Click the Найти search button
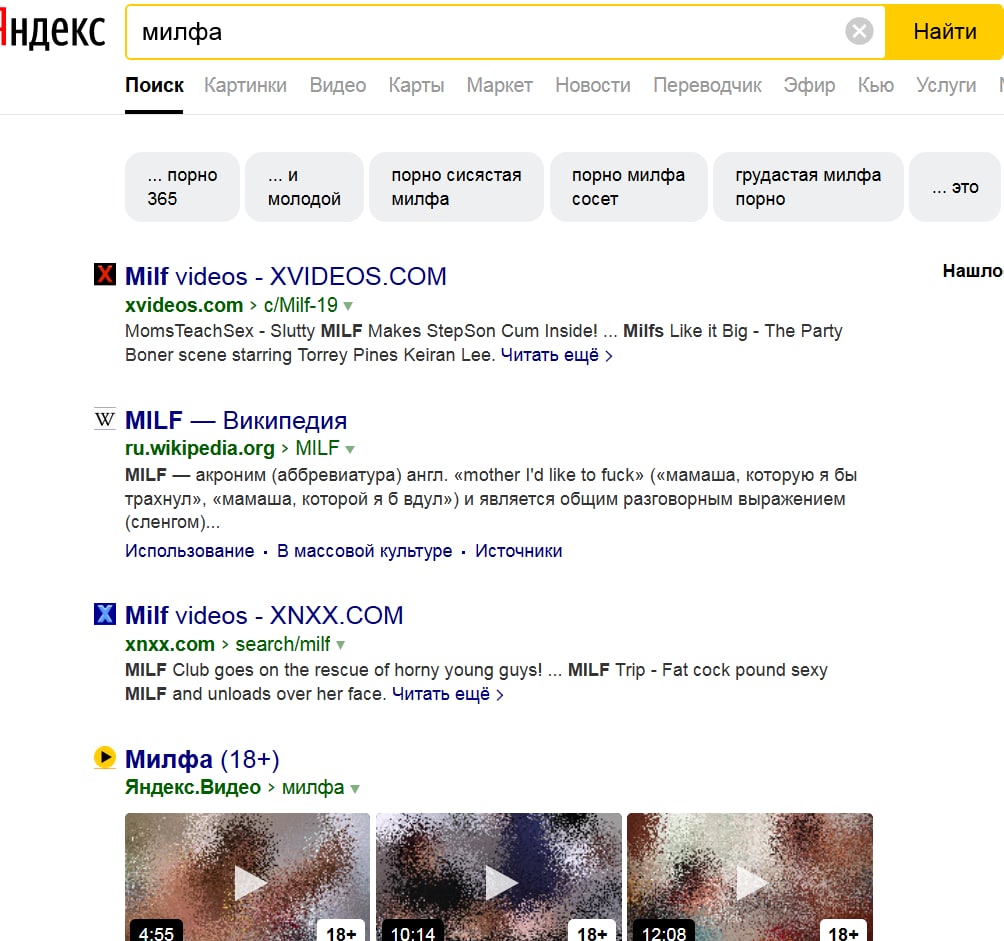This screenshot has height=941, width=1004. [x=944, y=31]
